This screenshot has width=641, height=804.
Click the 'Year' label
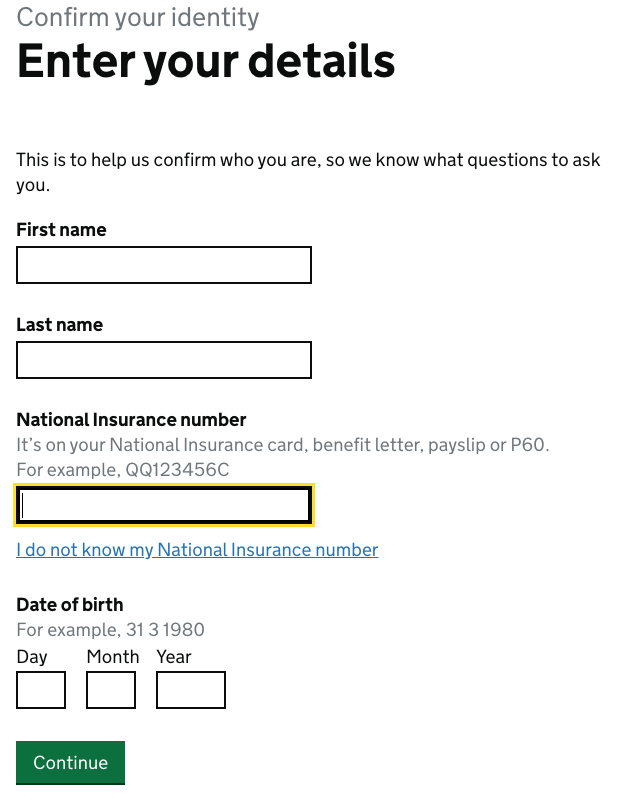click(x=174, y=657)
